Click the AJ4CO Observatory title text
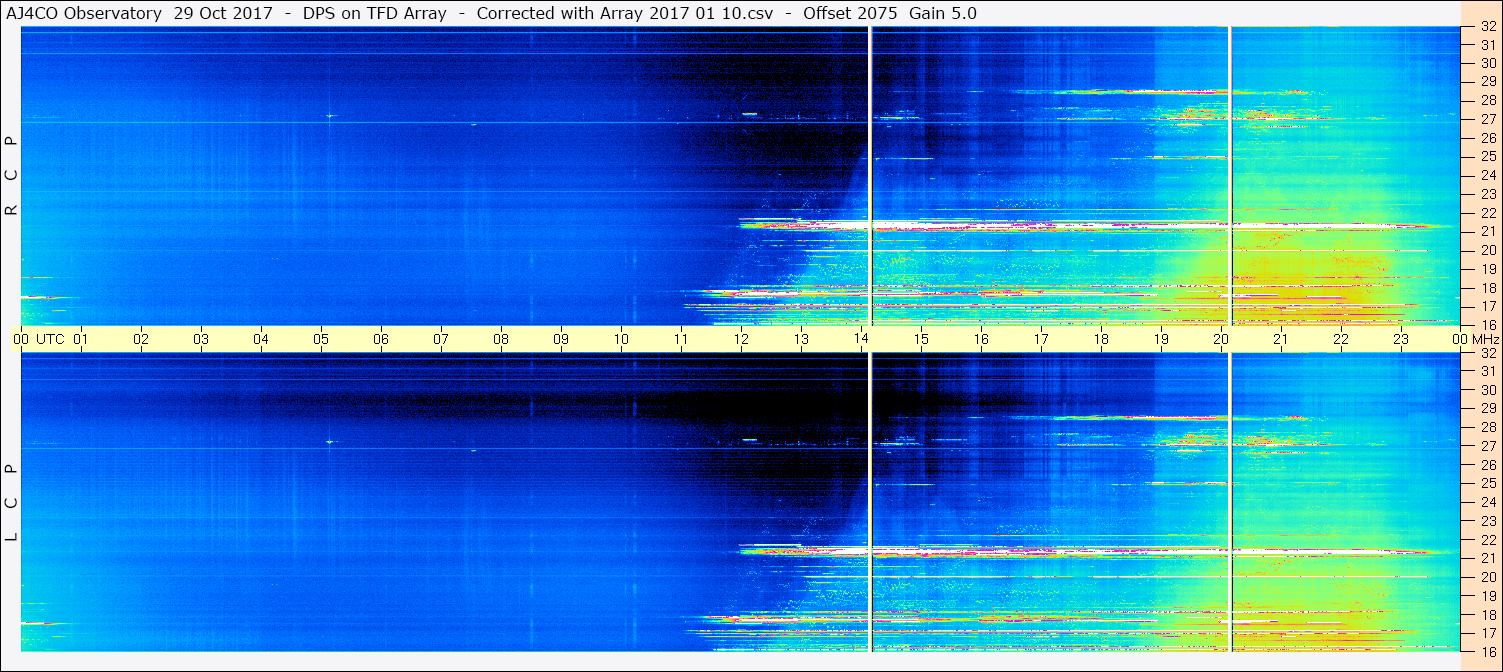The height and width of the screenshot is (672, 1503). coord(83,13)
